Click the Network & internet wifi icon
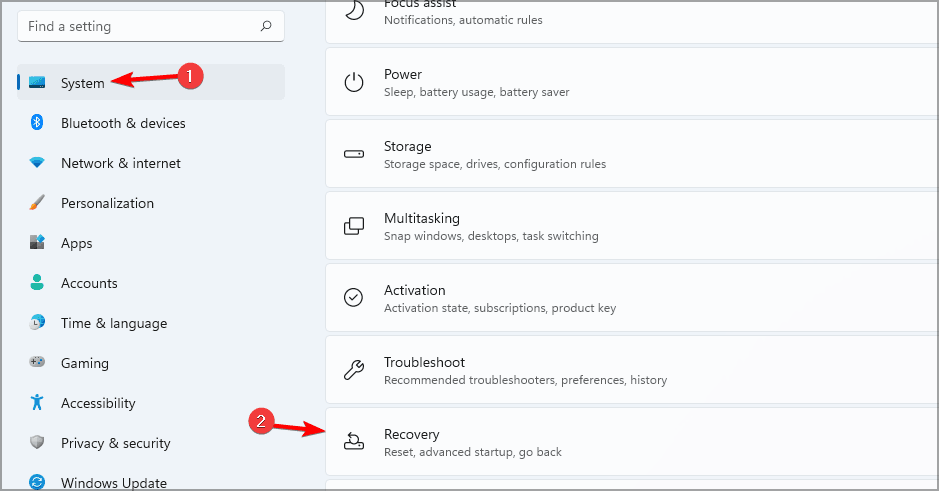This screenshot has height=491, width=939. [x=37, y=163]
